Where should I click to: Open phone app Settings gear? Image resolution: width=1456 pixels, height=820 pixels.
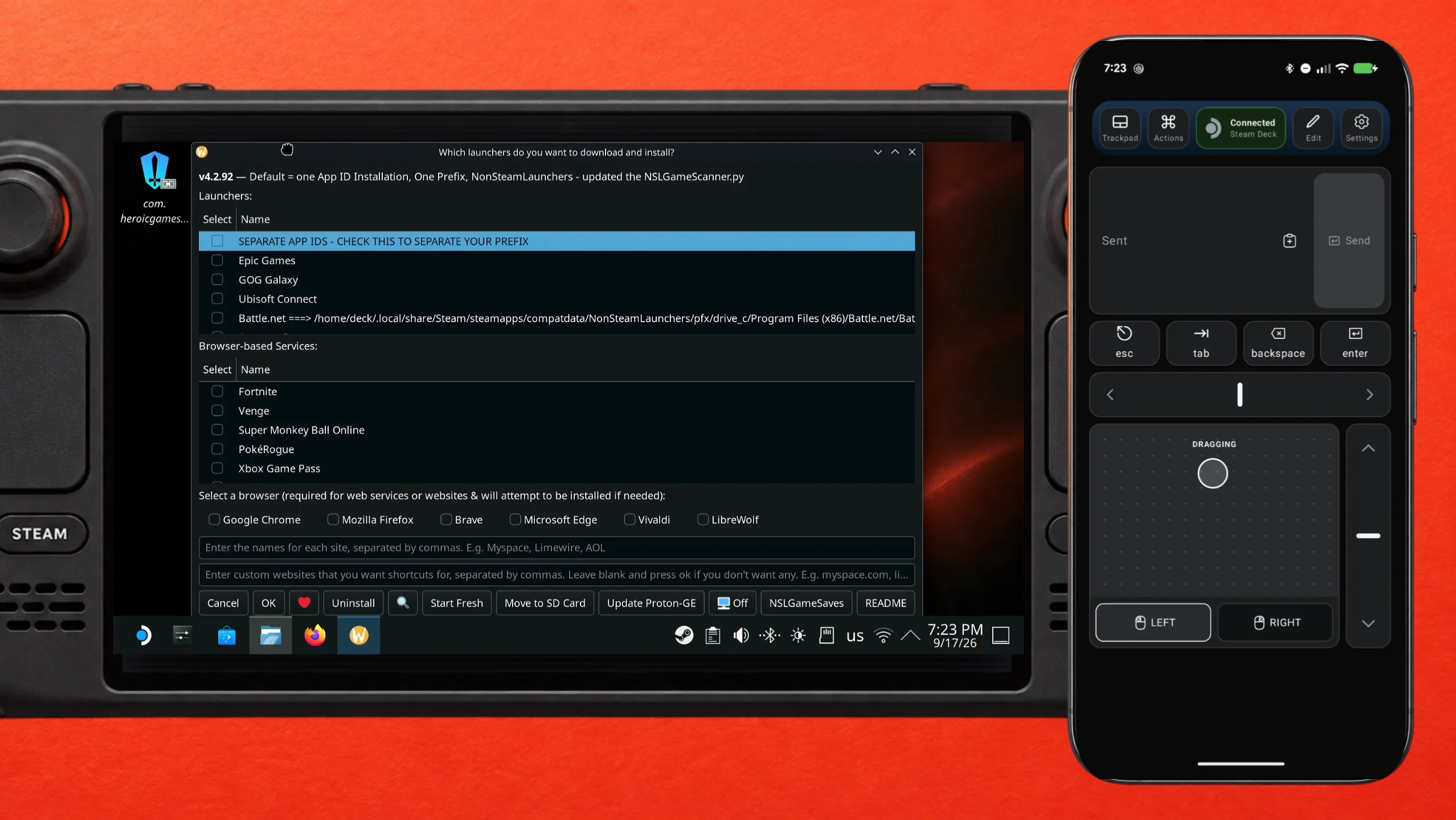pyautogui.click(x=1361, y=128)
